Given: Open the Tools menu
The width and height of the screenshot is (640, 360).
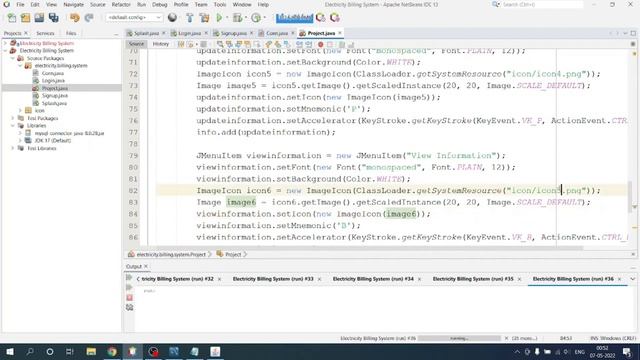Looking at the screenshot, I should [x=220, y=4].
